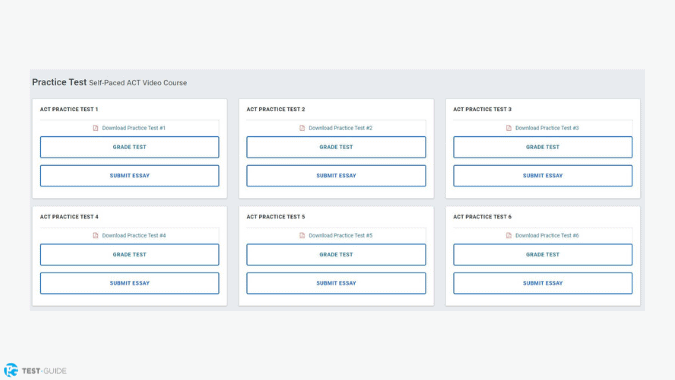The width and height of the screenshot is (675, 380).
Task: Submit essay for ACT Practice Test 1
Action: coord(130,176)
